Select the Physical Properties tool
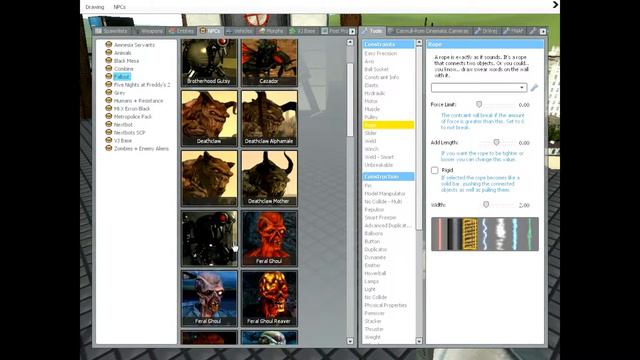Screen dimensions: 640x360 386,305
